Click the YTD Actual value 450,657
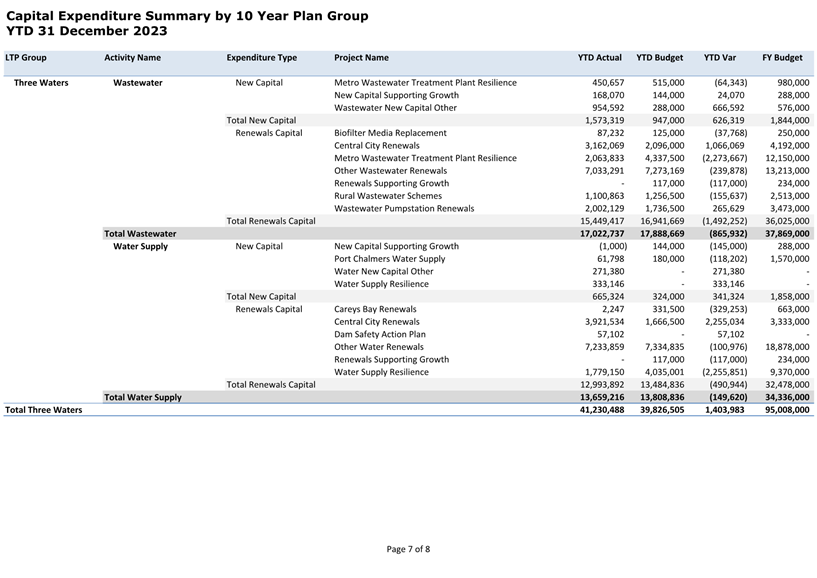817x578 pixels. click(608, 83)
